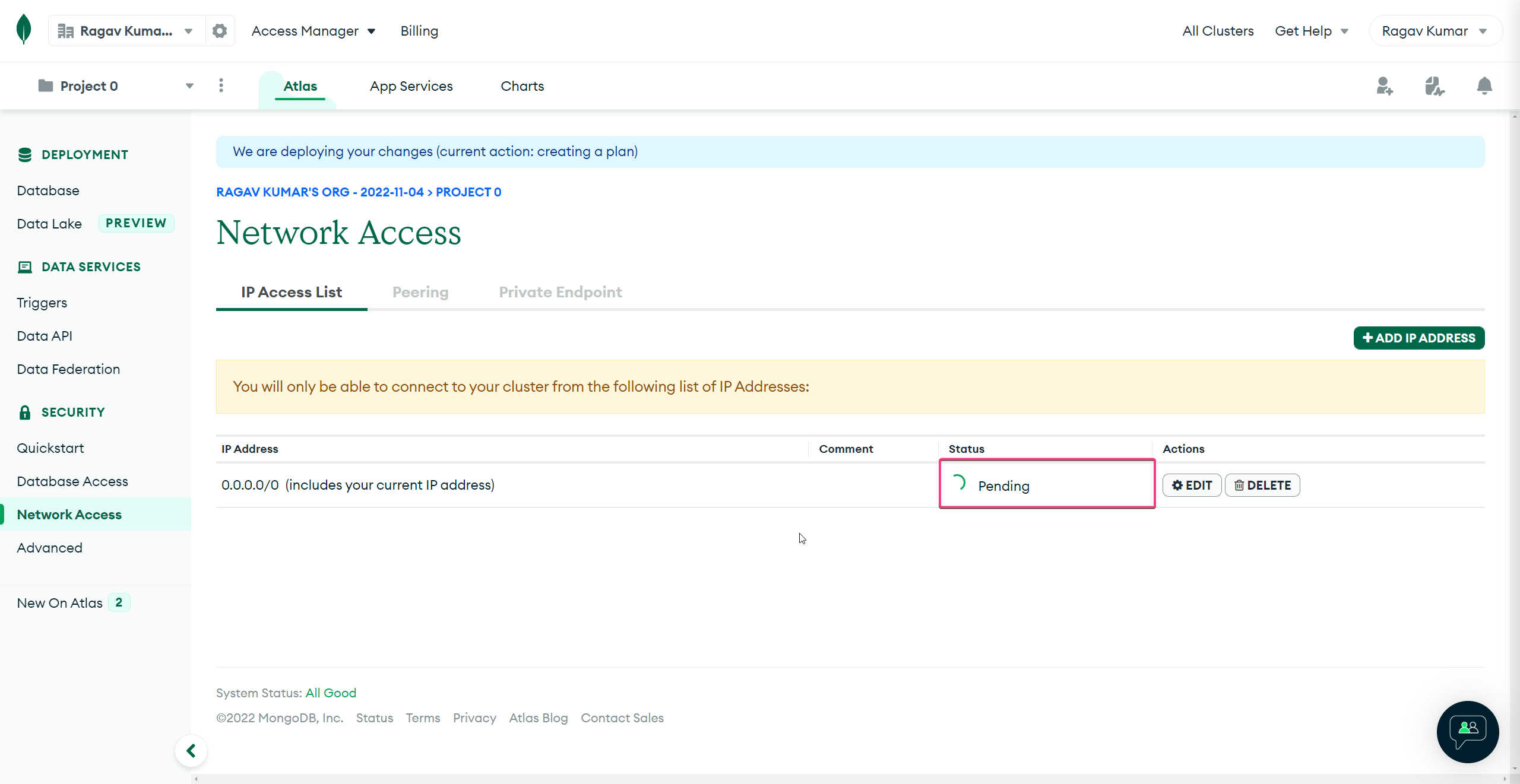Switch to the Peering tab

point(420,292)
